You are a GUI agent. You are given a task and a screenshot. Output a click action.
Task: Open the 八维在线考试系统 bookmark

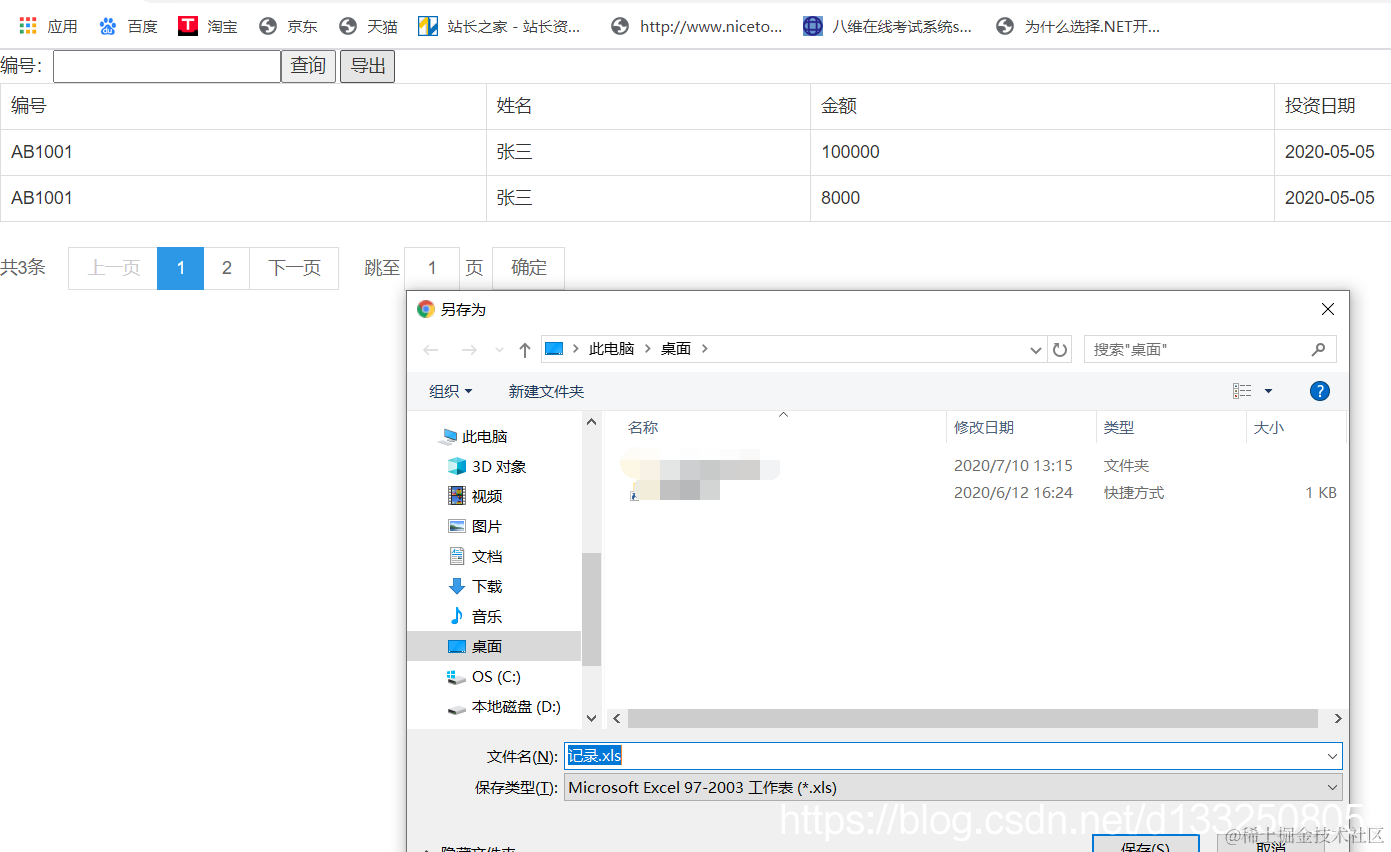pos(887,26)
